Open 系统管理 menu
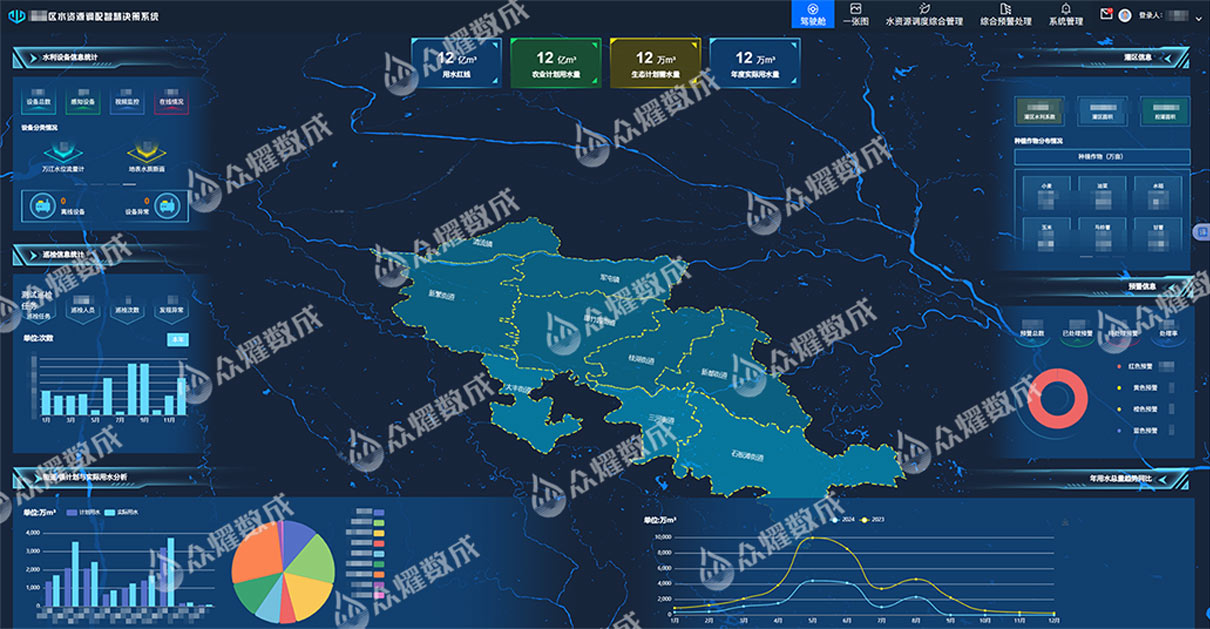 1065,14
